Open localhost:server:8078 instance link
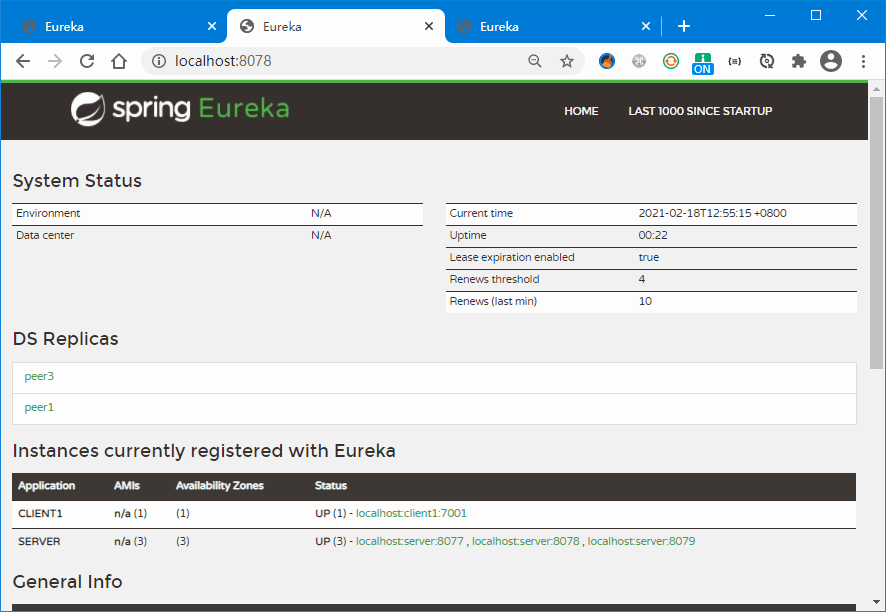Image resolution: width=886 pixels, height=612 pixels. [525, 541]
